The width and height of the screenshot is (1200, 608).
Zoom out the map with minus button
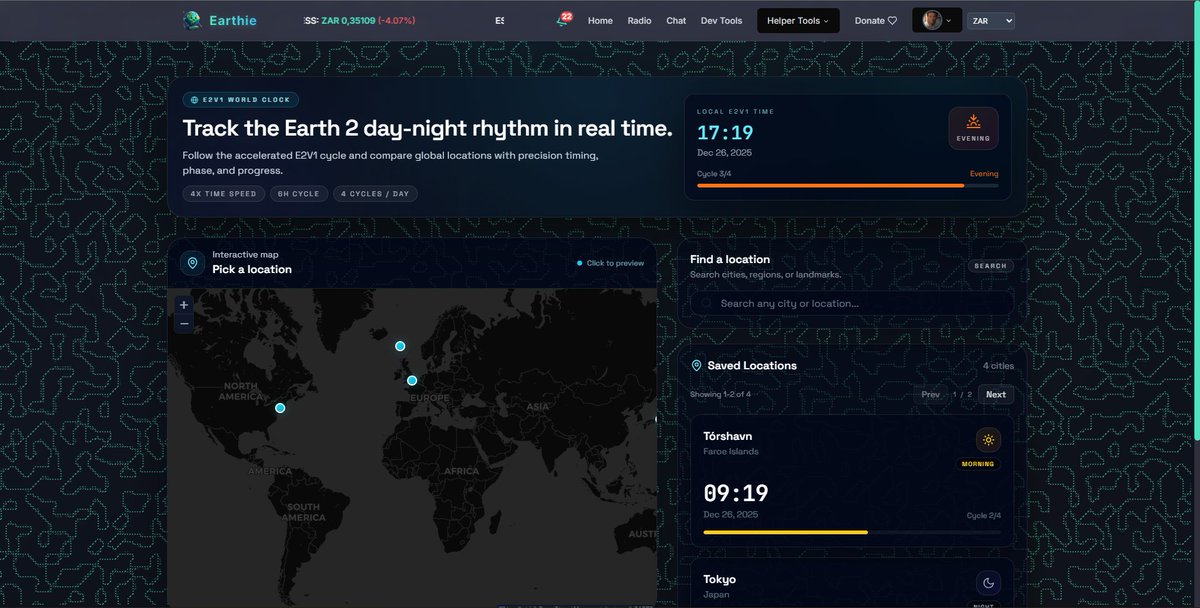183,323
